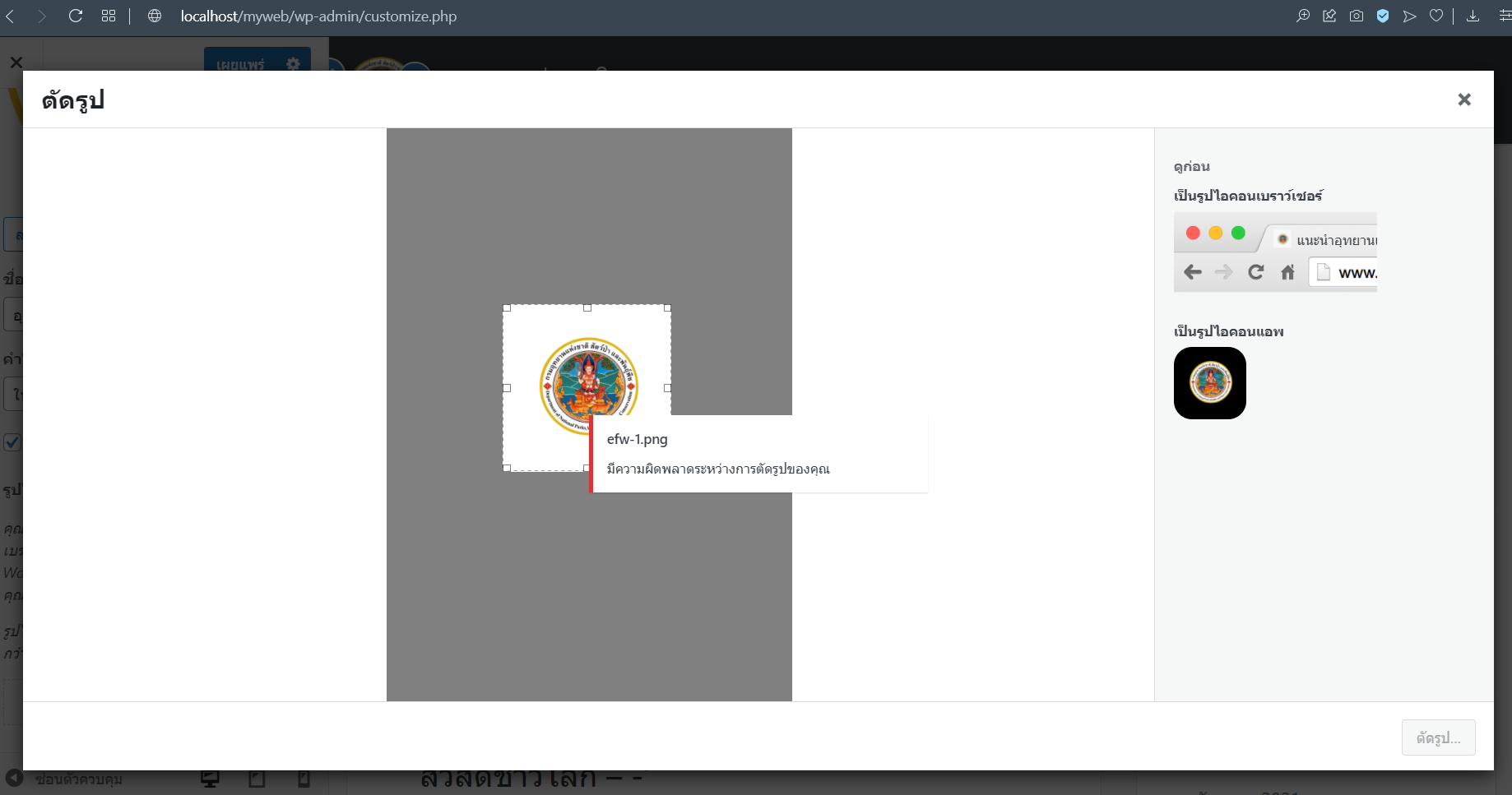Open browser downloads icon
Viewport: 1512px width, 795px height.
(1473, 16)
